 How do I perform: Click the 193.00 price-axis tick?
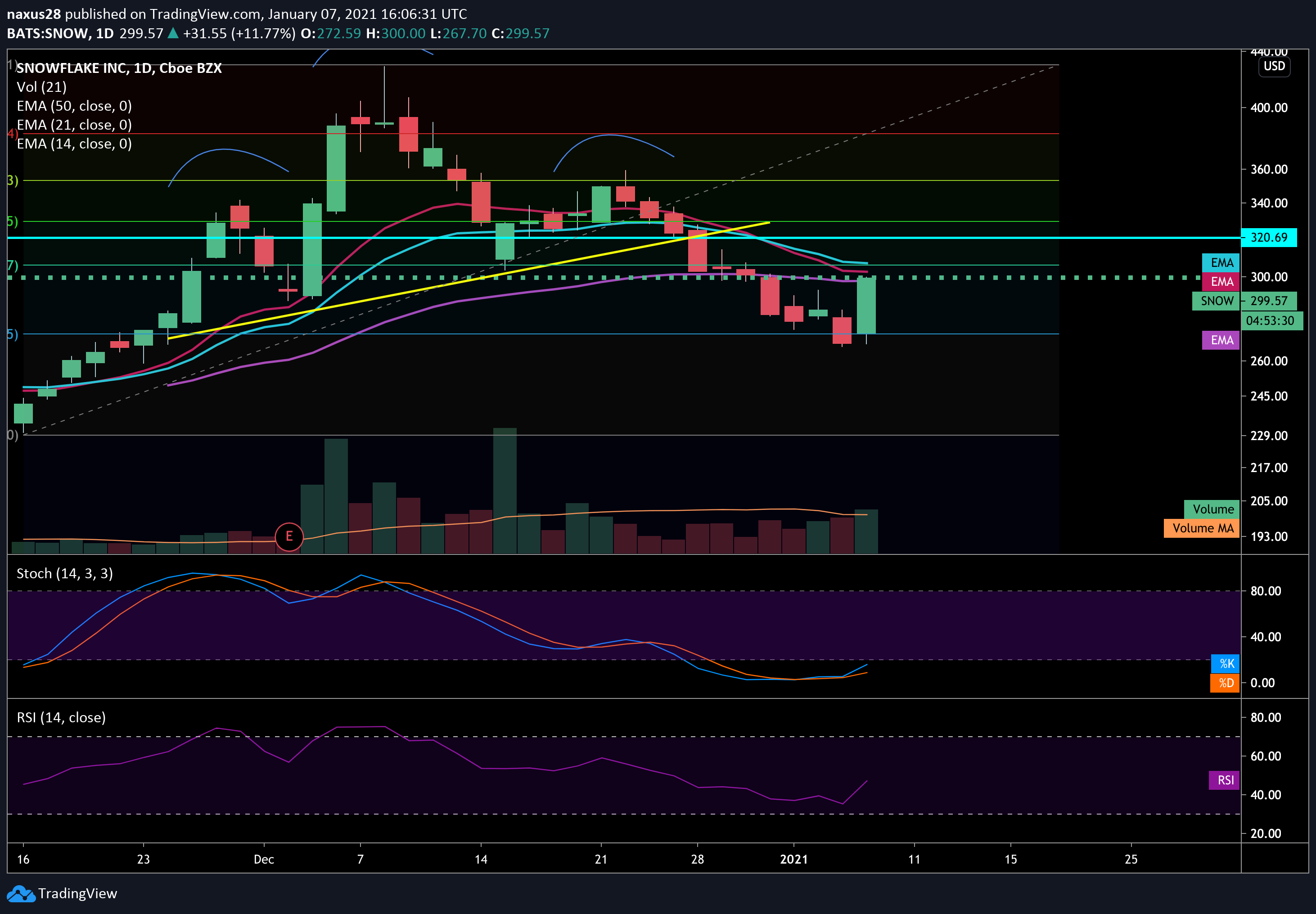pyautogui.click(x=1268, y=536)
